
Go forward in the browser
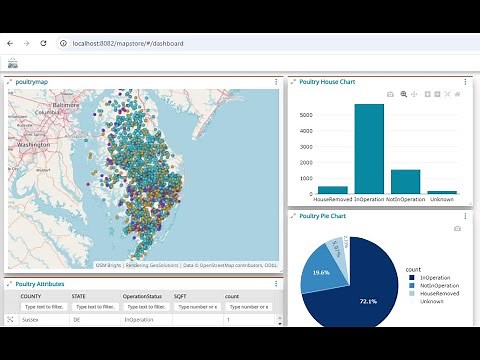point(27,43)
